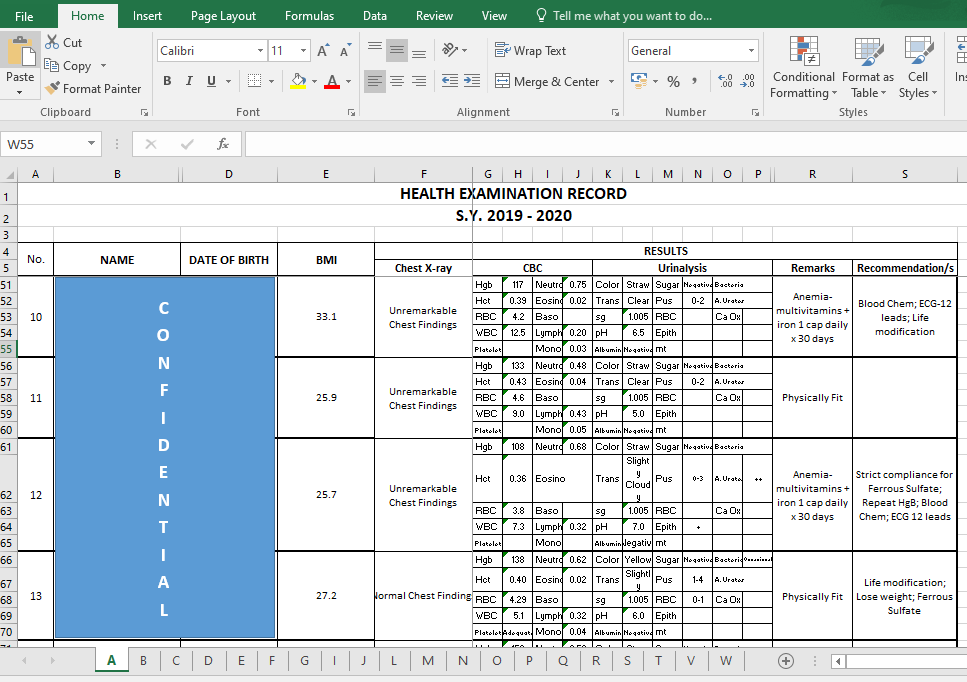Expand the font name dropdown
The height and width of the screenshot is (682, 967).
(260, 51)
